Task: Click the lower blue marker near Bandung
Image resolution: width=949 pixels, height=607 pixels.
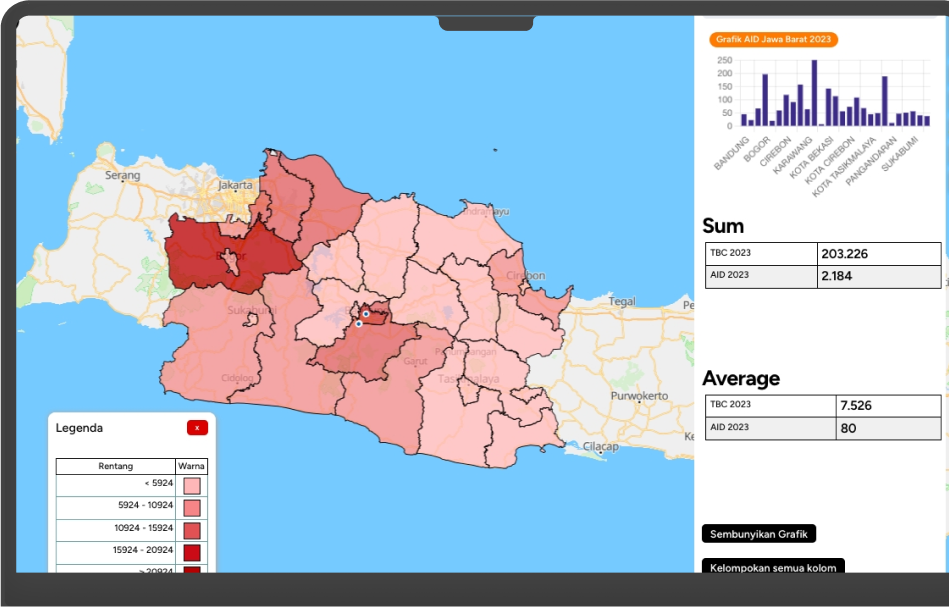Action: pos(358,324)
